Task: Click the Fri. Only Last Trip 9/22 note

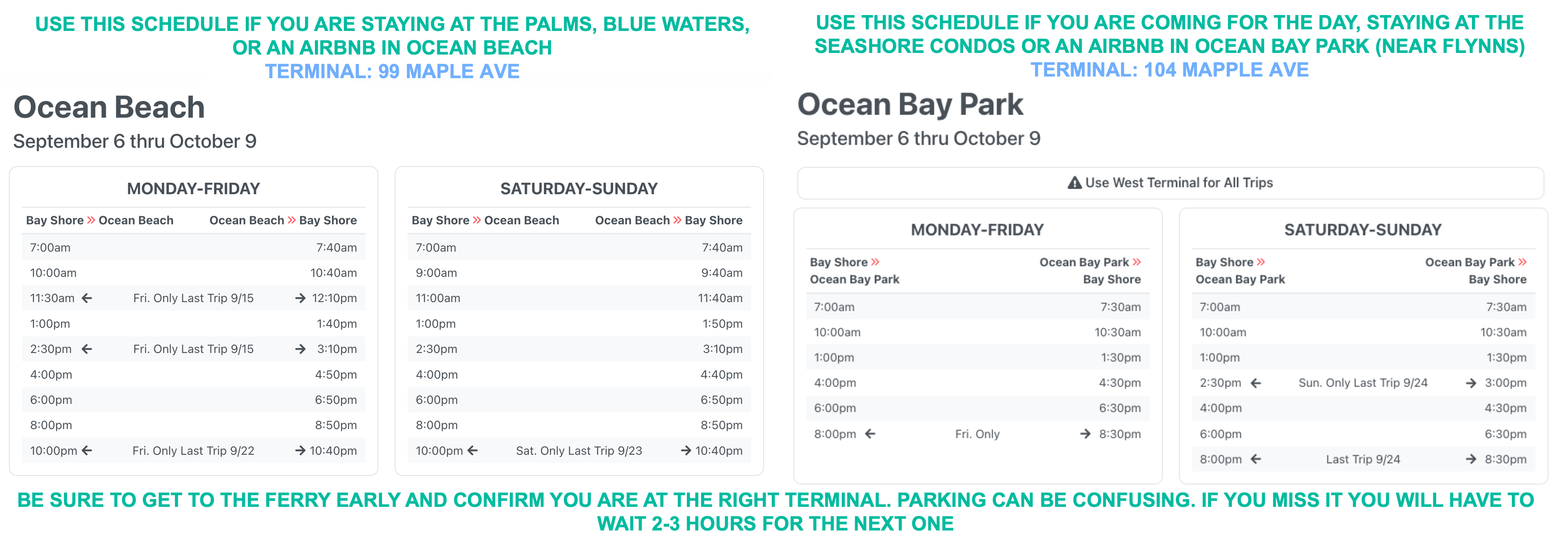Action: [x=194, y=451]
